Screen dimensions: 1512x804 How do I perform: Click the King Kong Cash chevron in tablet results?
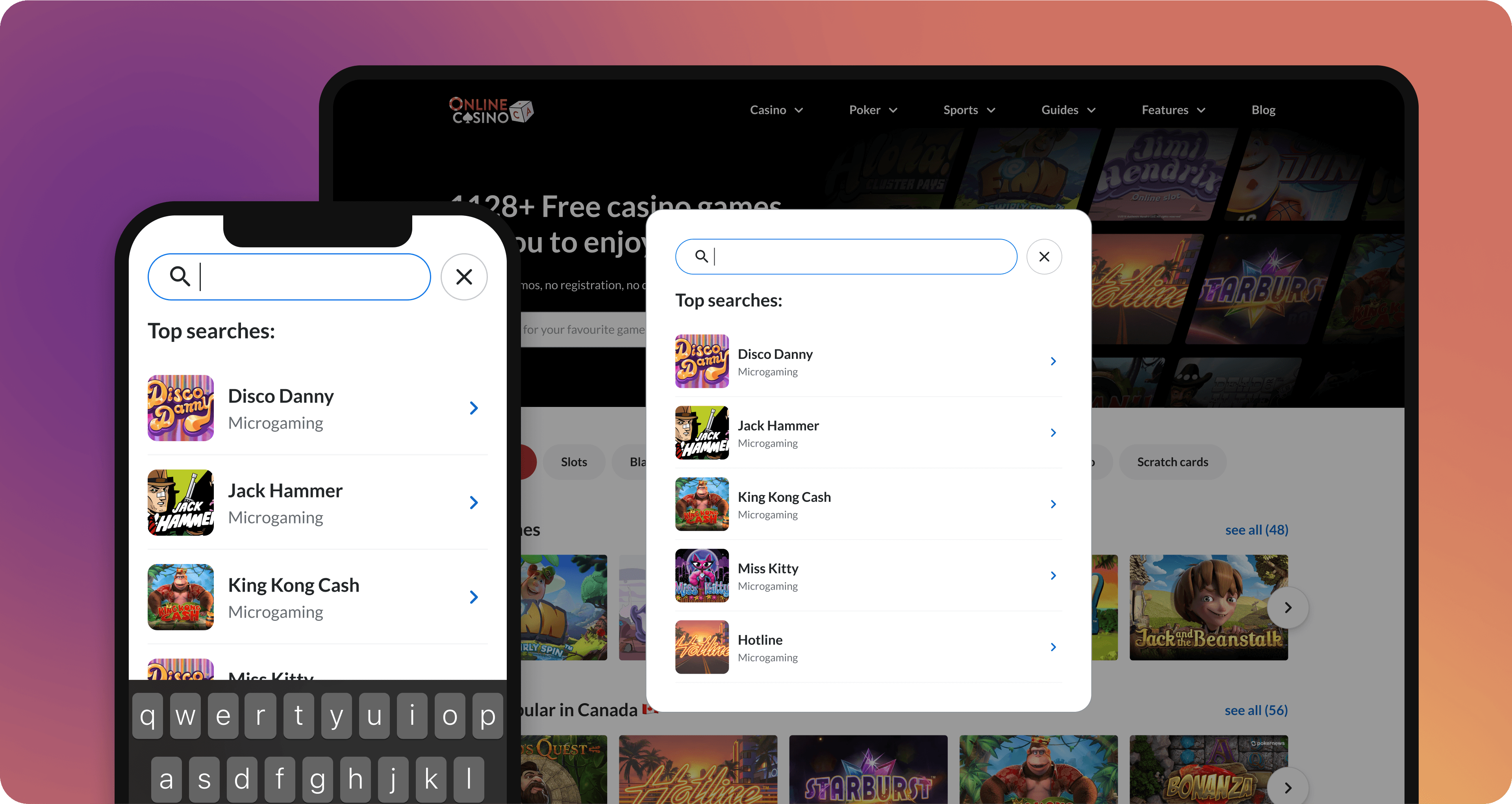coord(1053,504)
